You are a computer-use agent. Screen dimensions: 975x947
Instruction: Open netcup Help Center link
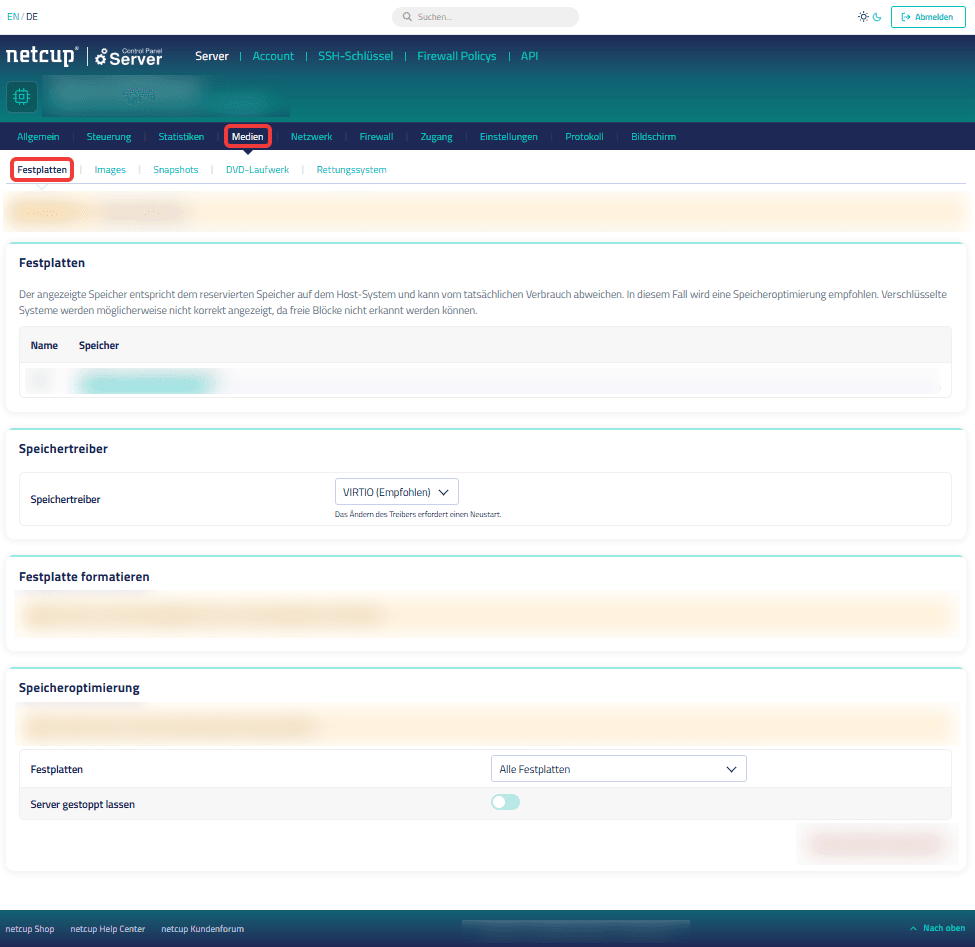[x=108, y=929]
